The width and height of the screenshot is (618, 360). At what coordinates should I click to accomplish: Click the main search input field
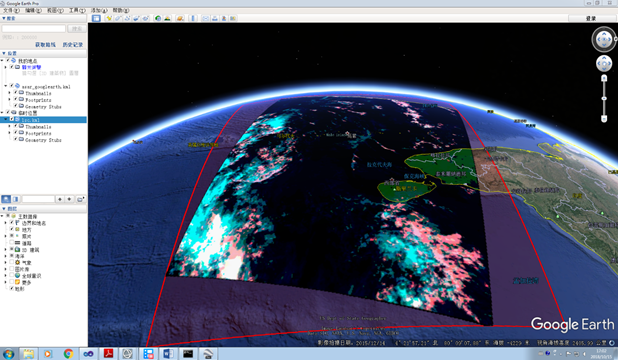click(34, 28)
